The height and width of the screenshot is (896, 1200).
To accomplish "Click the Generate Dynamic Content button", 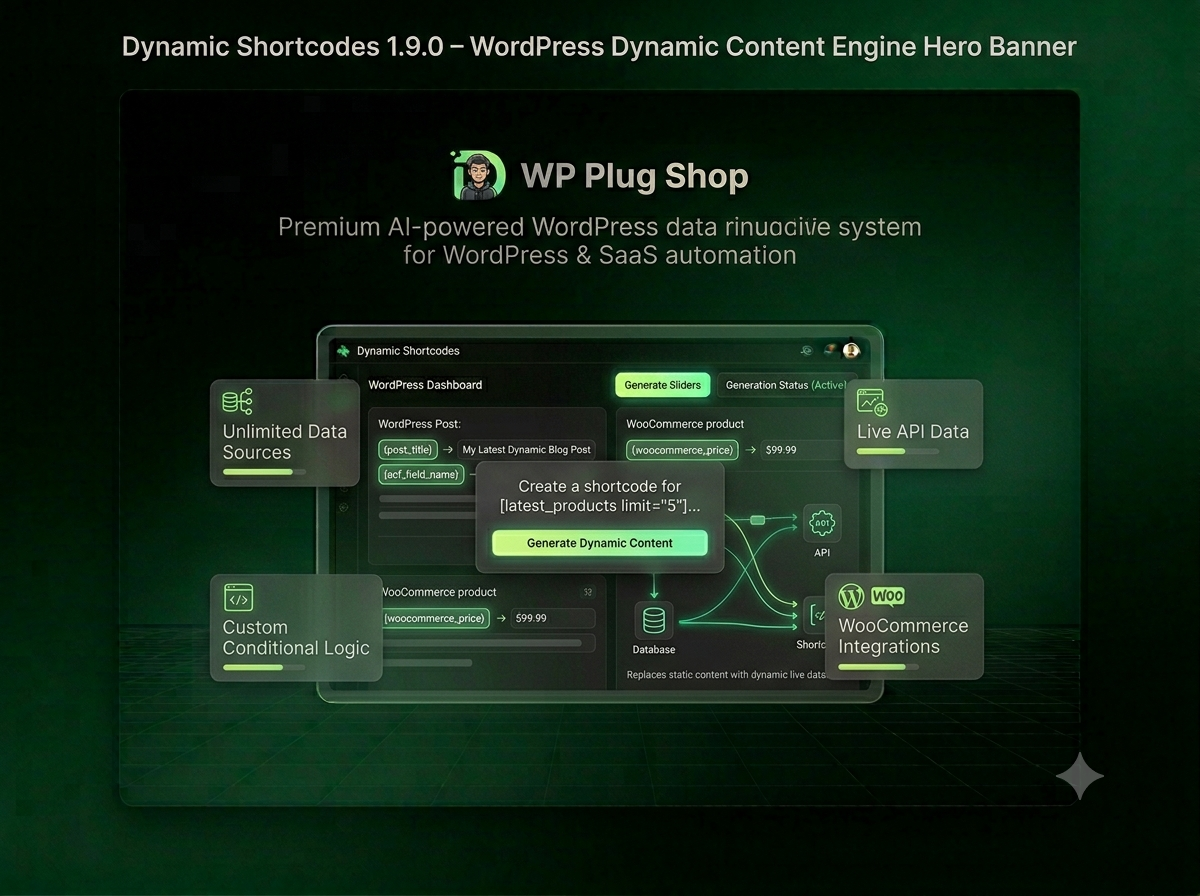I will (600, 543).
